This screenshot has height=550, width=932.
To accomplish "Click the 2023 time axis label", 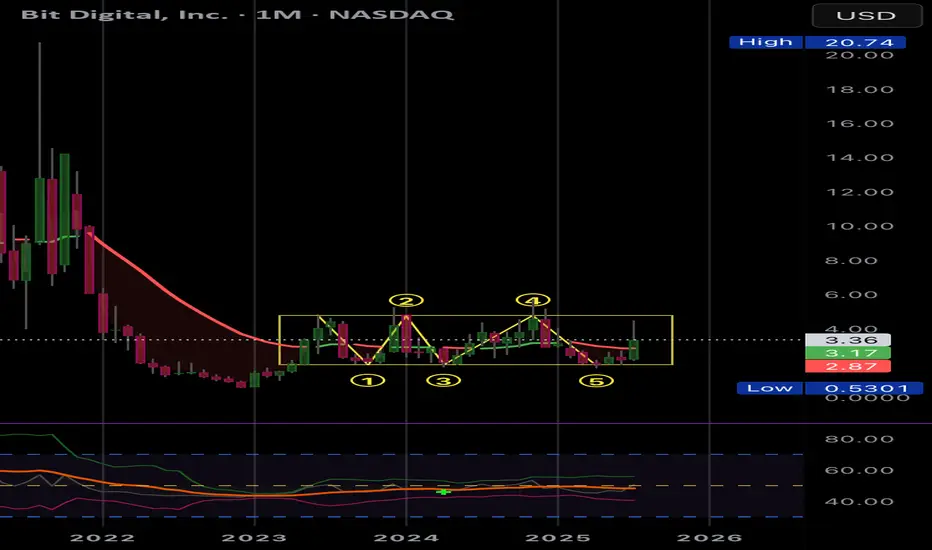I will tap(254, 538).
